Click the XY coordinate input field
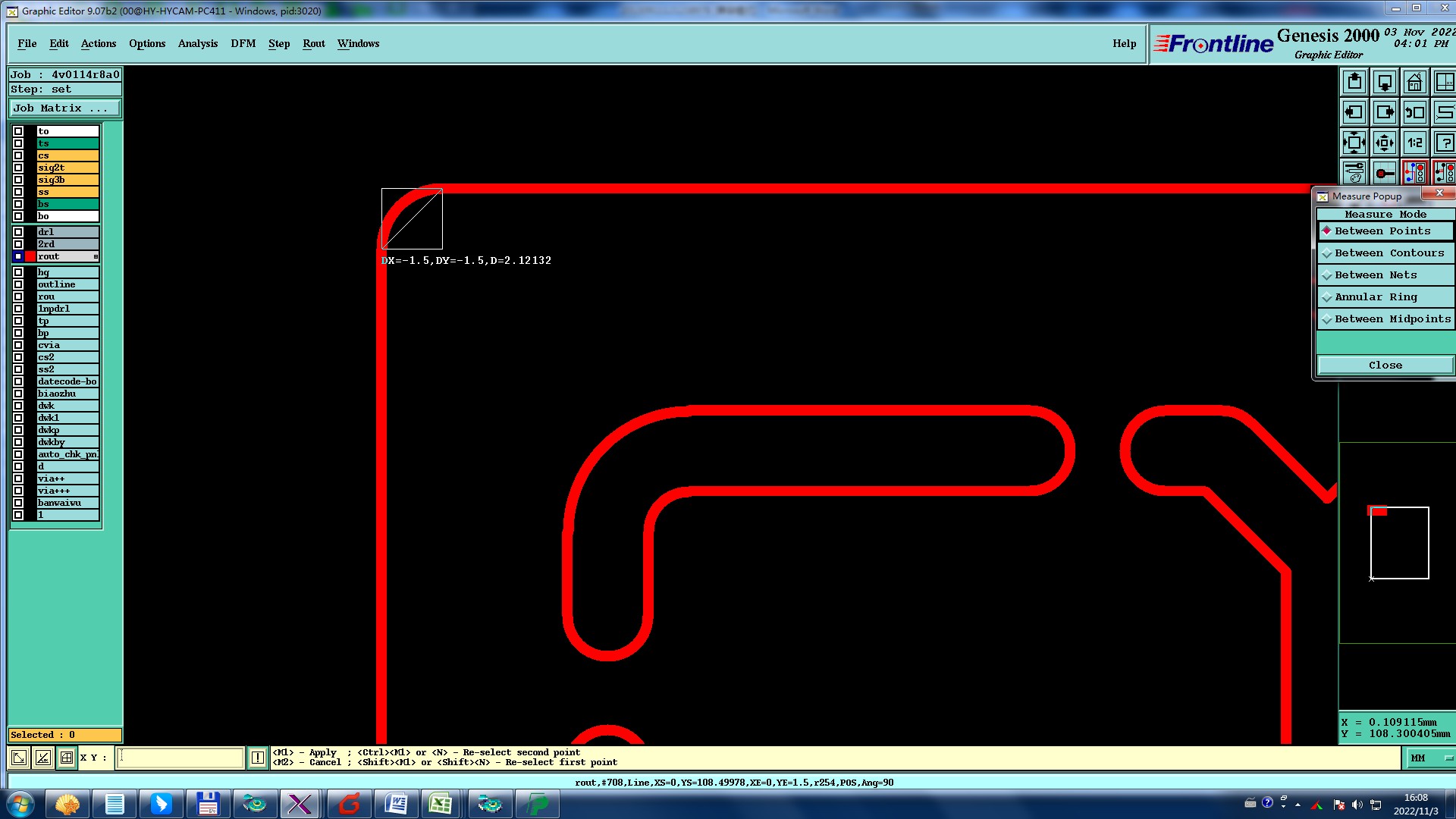The height and width of the screenshot is (819, 1456). click(x=180, y=758)
